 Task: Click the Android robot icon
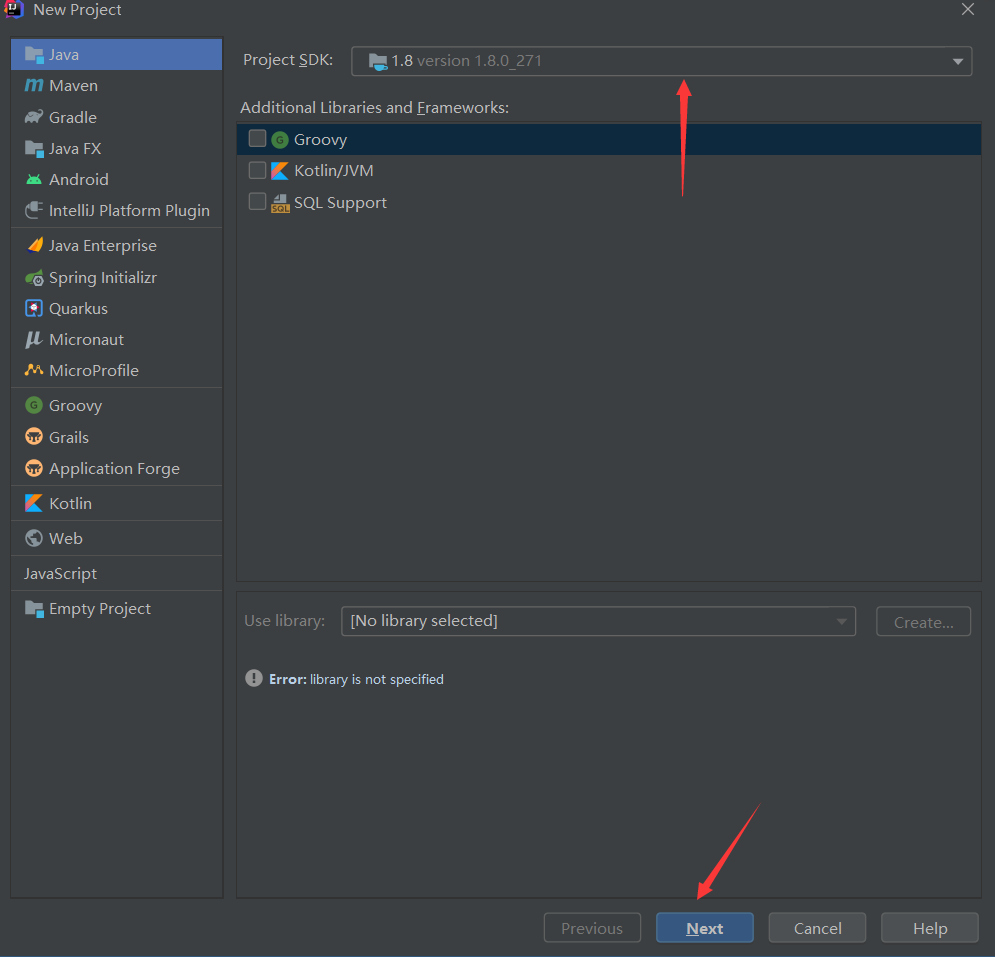click(x=34, y=180)
